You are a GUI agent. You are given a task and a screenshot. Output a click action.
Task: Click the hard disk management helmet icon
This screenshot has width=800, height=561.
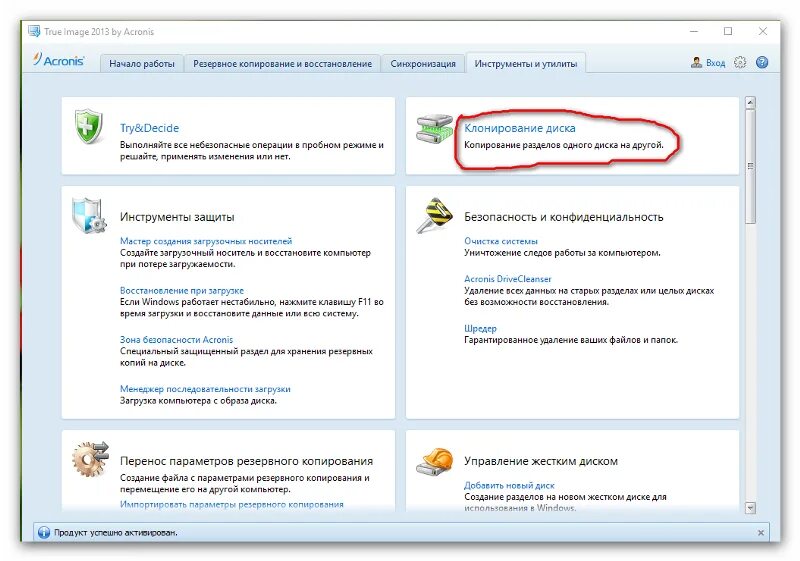(434, 462)
